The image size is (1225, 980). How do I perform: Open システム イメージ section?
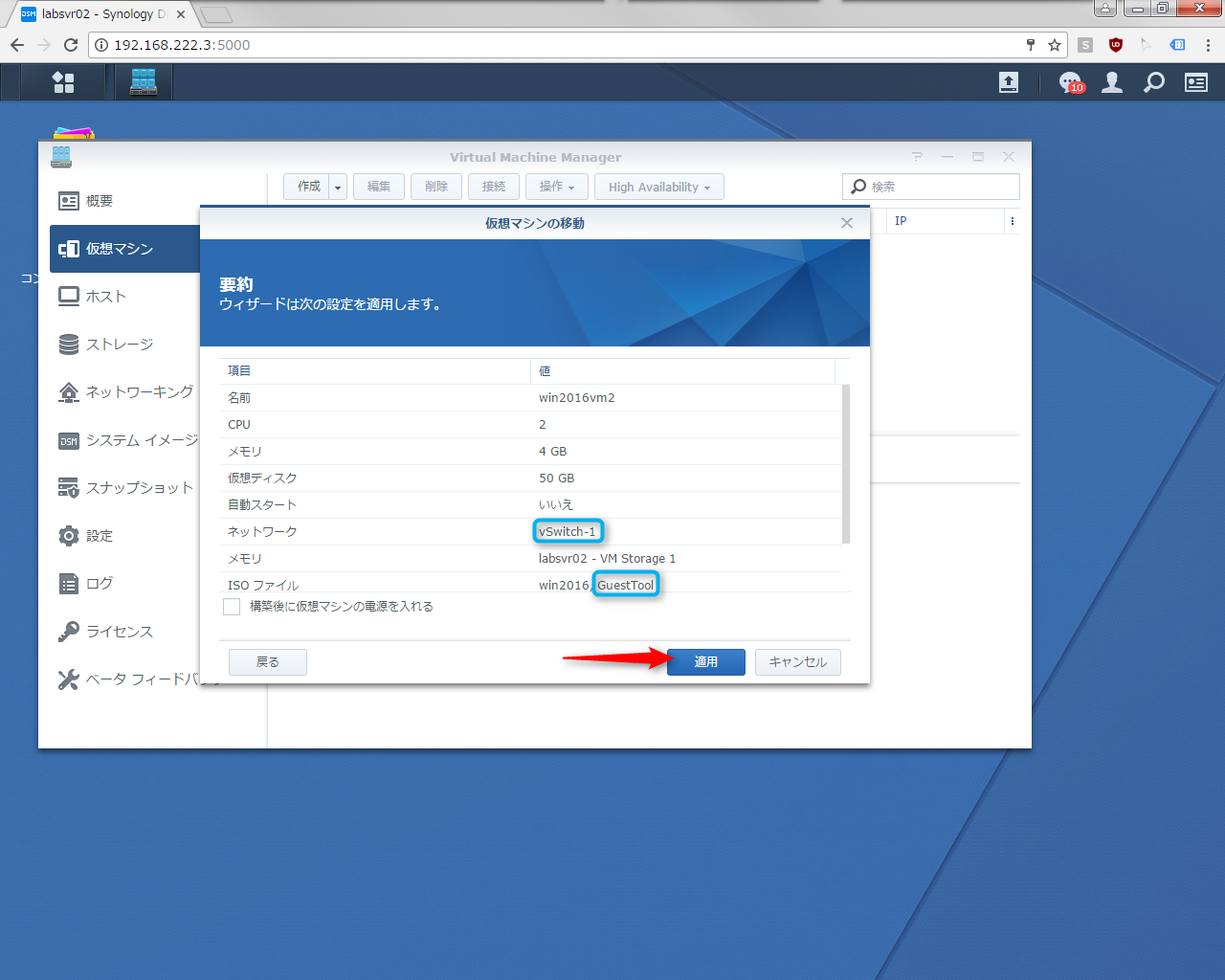click(x=124, y=440)
